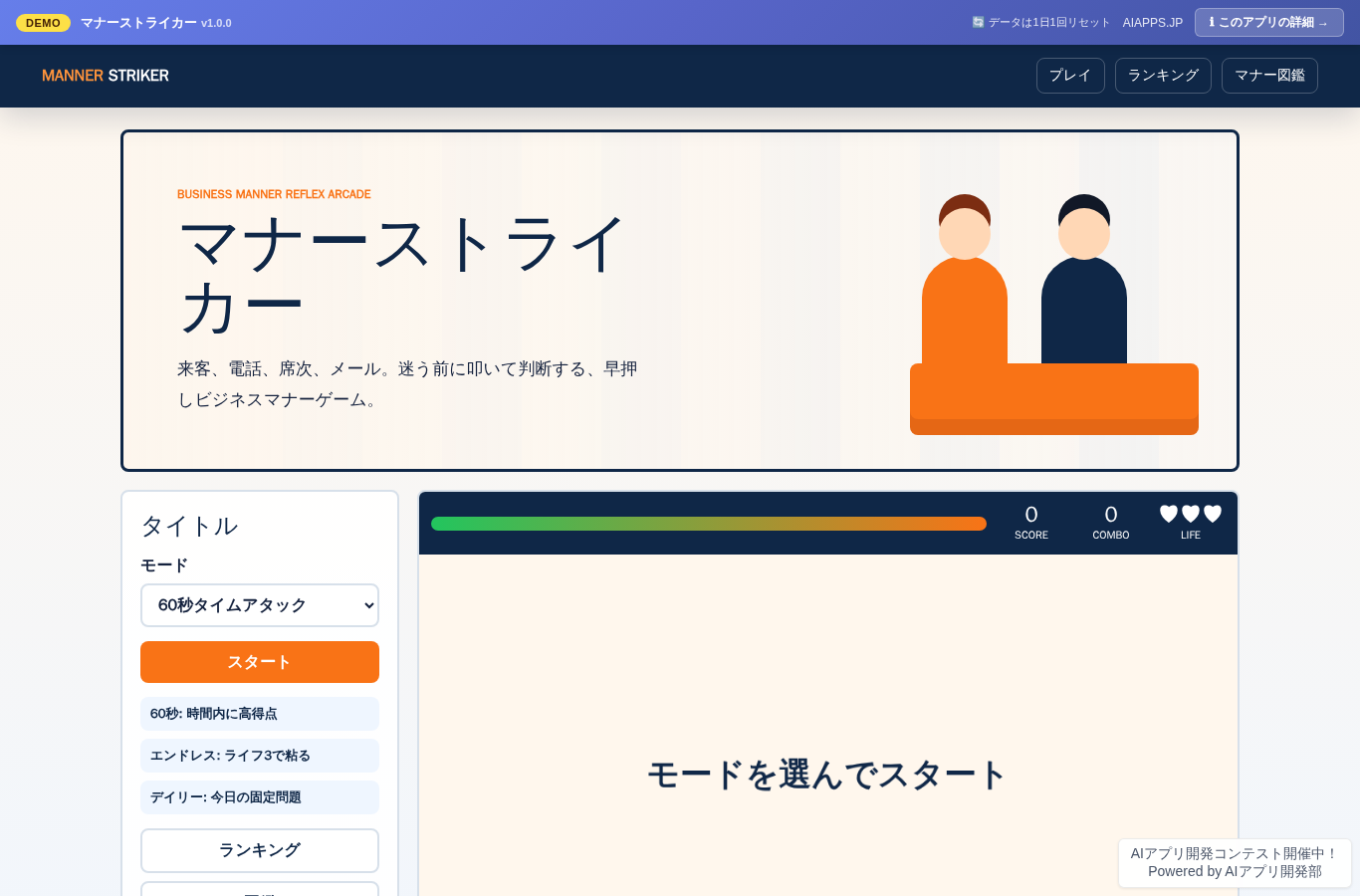The height and width of the screenshot is (896, 1360).
Task: Click the COMBO counter
Action: 1111,523
